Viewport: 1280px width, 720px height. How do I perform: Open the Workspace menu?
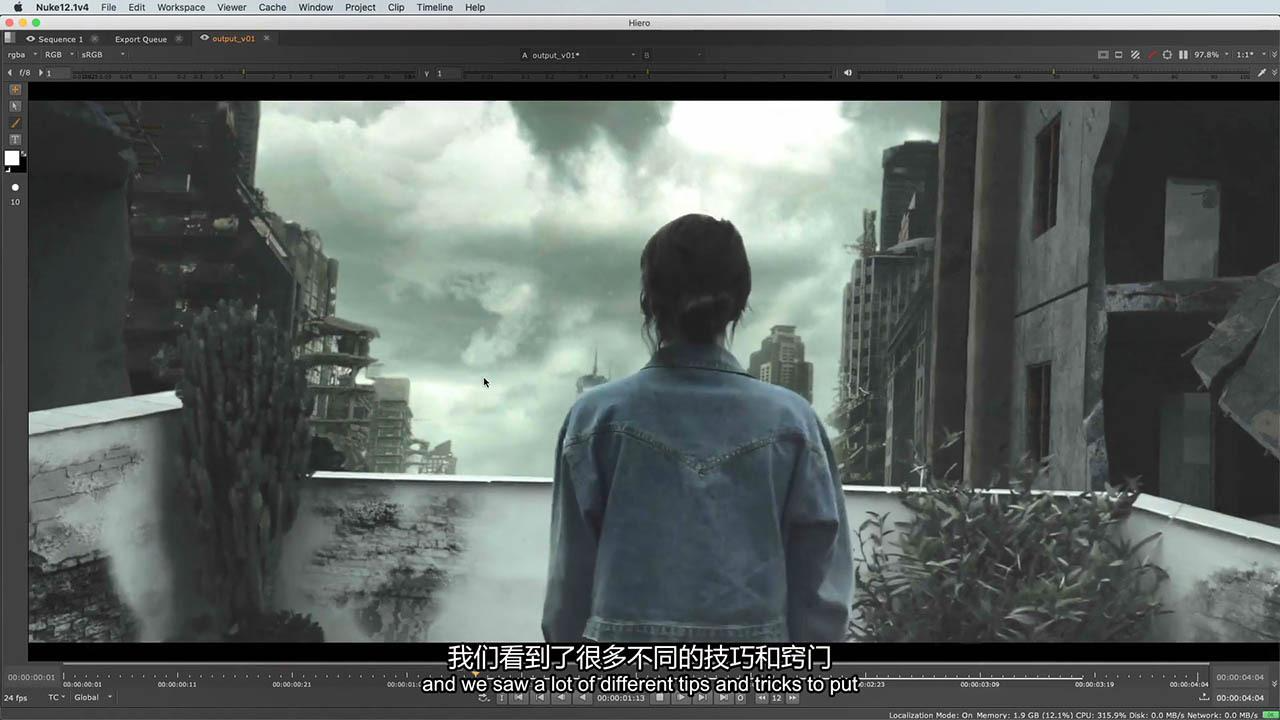pyautogui.click(x=181, y=7)
